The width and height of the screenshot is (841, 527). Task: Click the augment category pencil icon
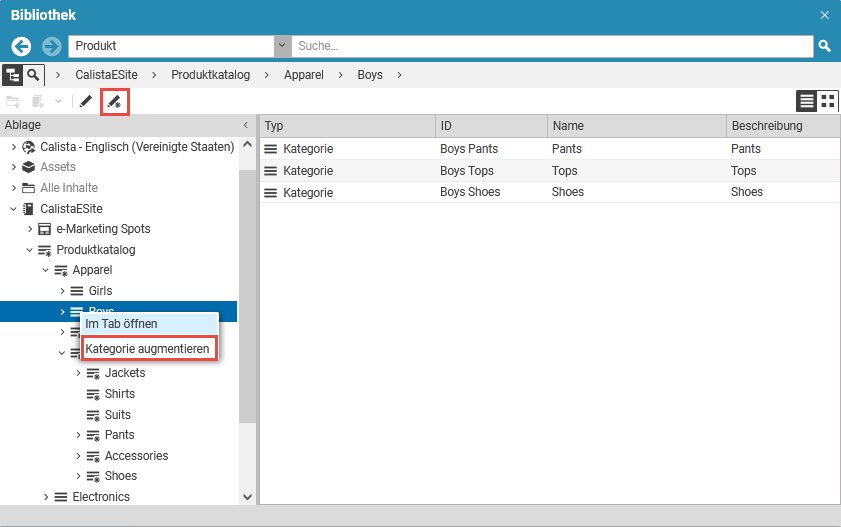pyautogui.click(x=114, y=101)
